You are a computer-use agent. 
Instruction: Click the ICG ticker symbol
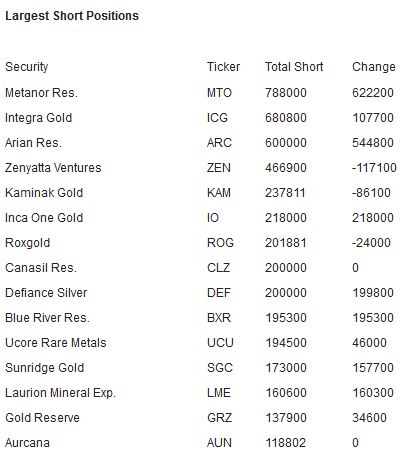pyautogui.click(x=217, y=118)
